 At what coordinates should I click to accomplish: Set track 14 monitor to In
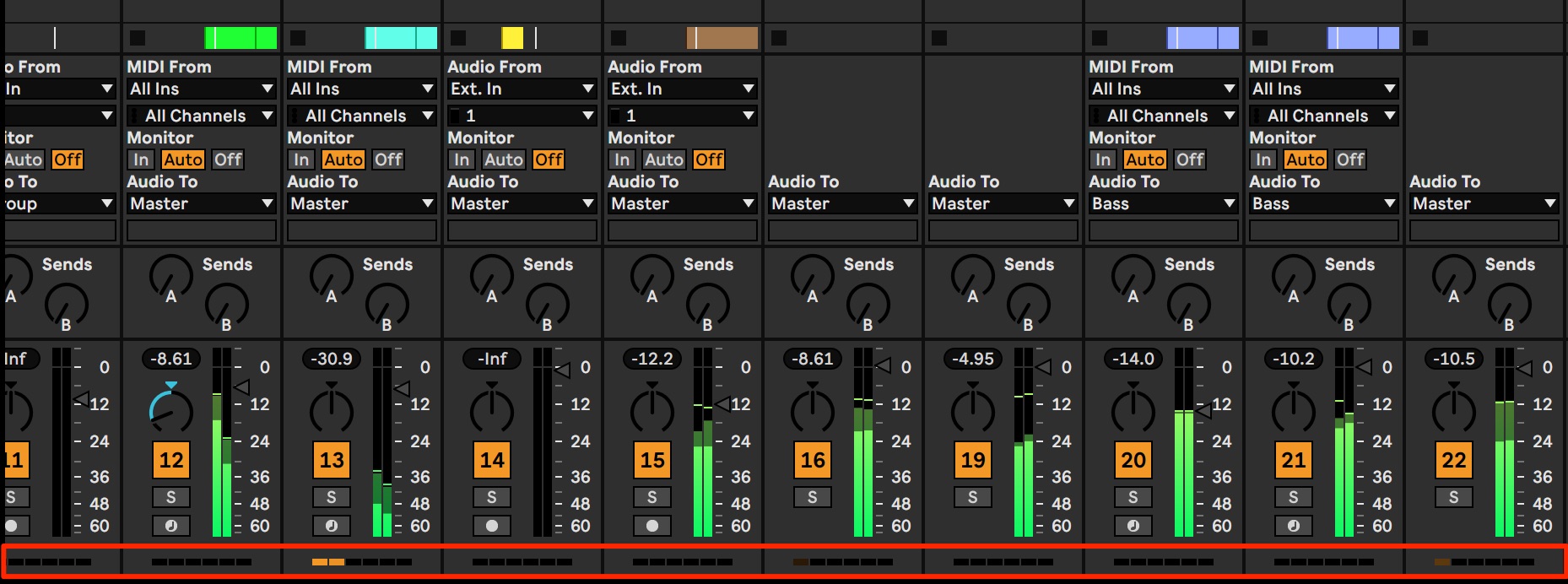(462, 160)
